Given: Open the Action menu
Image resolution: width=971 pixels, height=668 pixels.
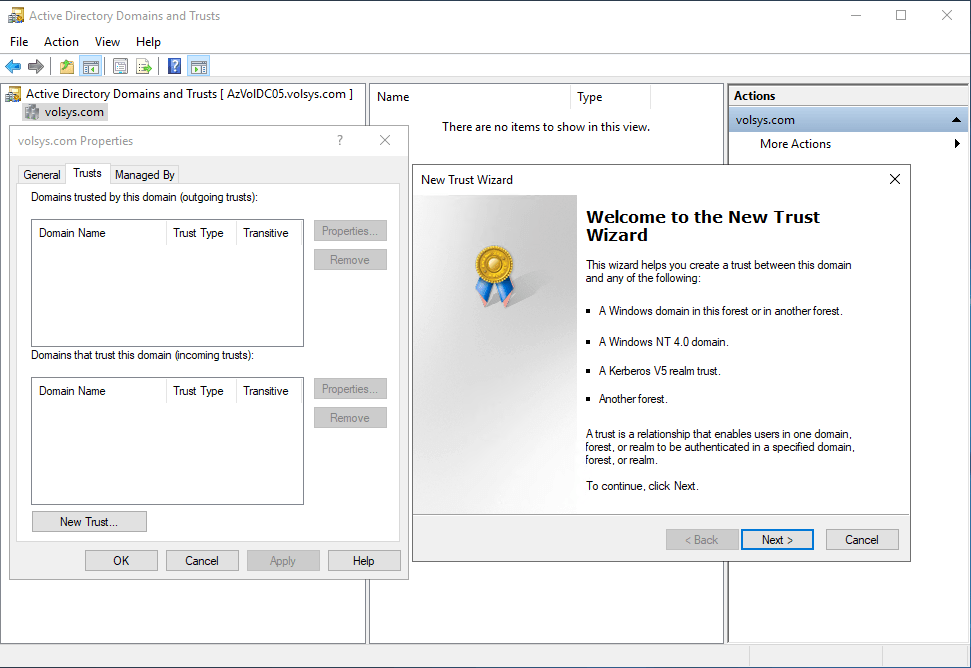Looking at the screenshot, I should [x=61, y=42].
